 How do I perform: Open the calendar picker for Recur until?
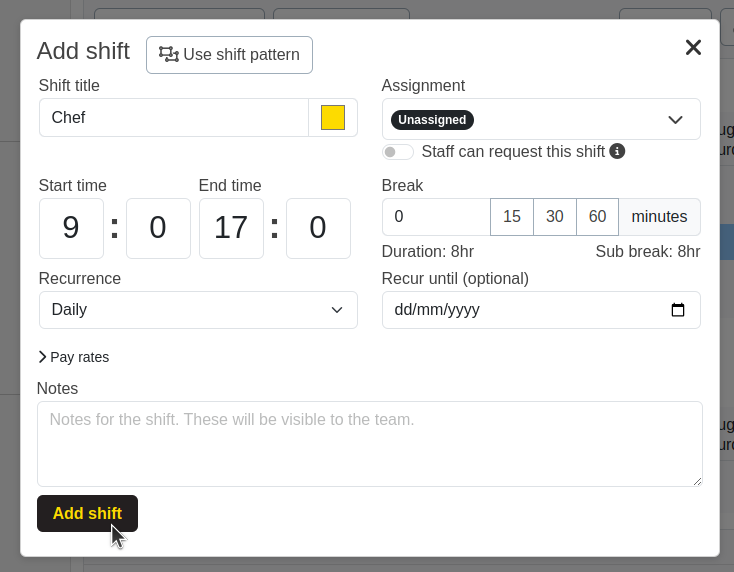click(x=678, y=310)
